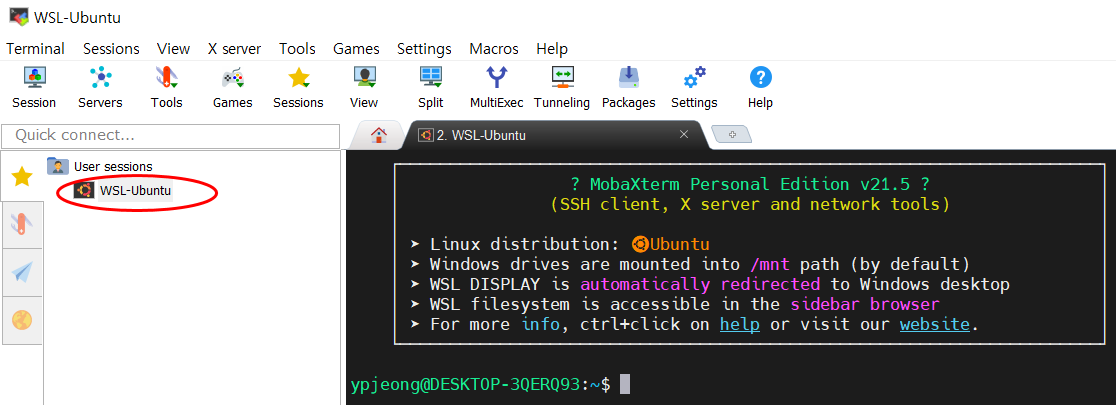Open the View menu
The width and height of the screenshot is (1116, 405).
174,49
